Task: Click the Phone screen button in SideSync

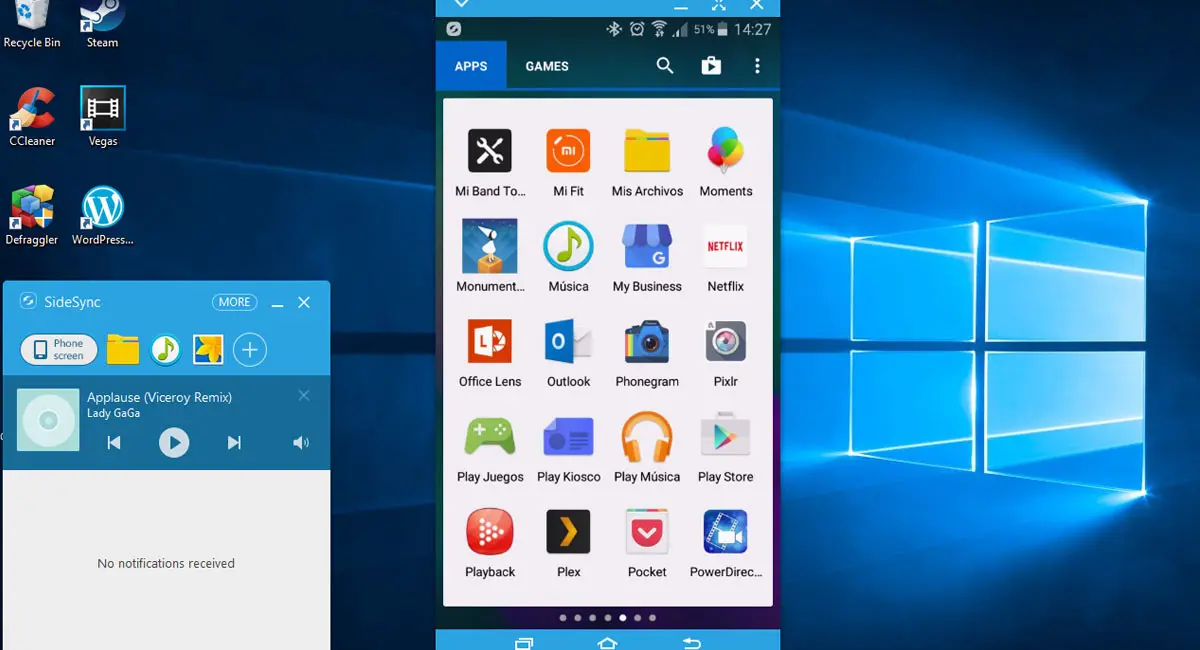Action: (59, 350)
